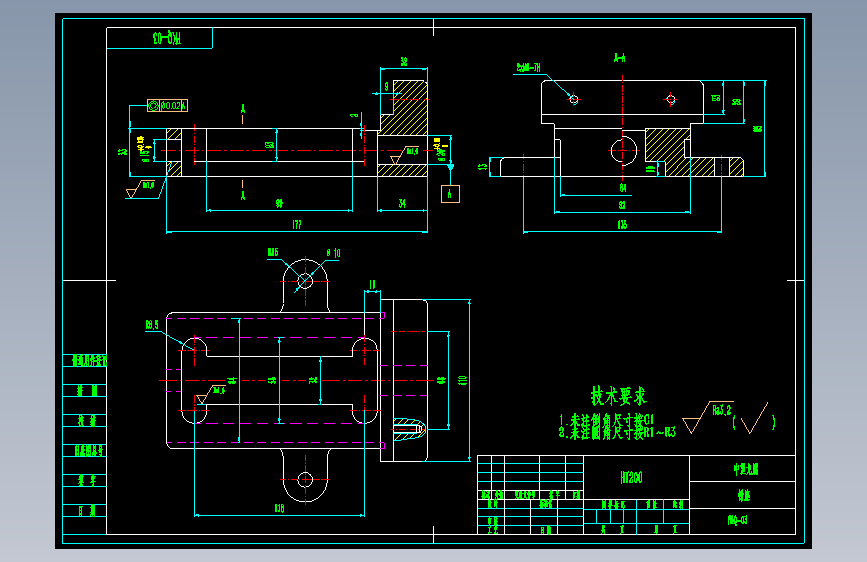Click the R9.5 radius leader label
Screen dimensions: 867x562
(152, 325)
